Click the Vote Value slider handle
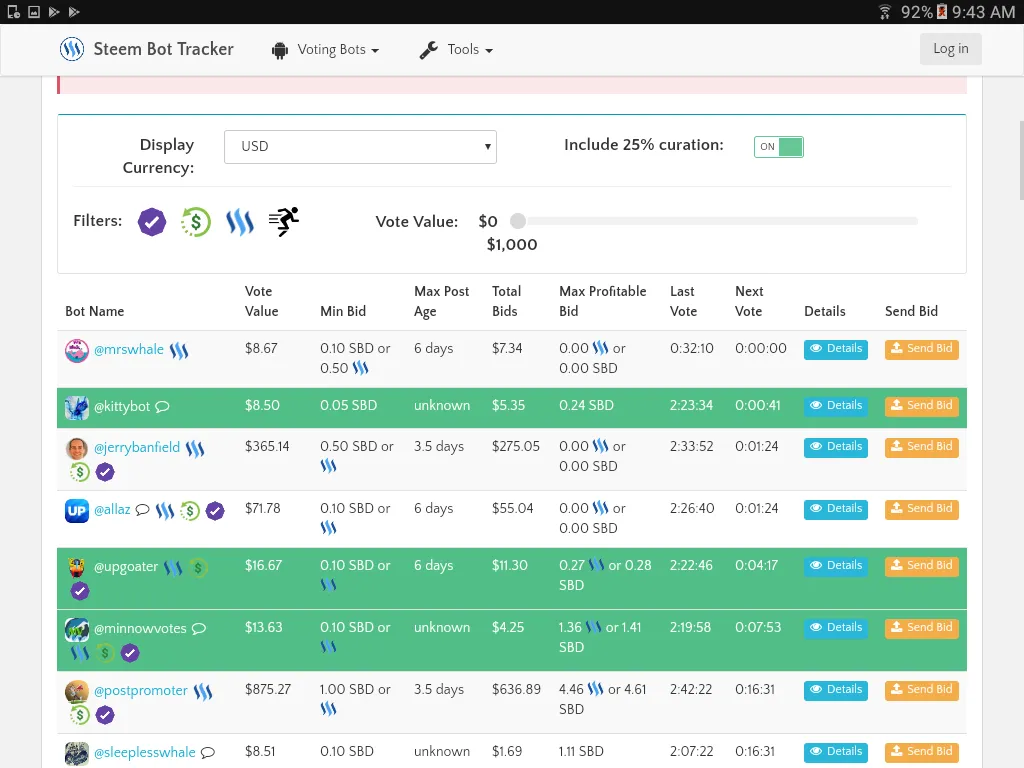This screenshot has height=768, width=1024. 518,221
